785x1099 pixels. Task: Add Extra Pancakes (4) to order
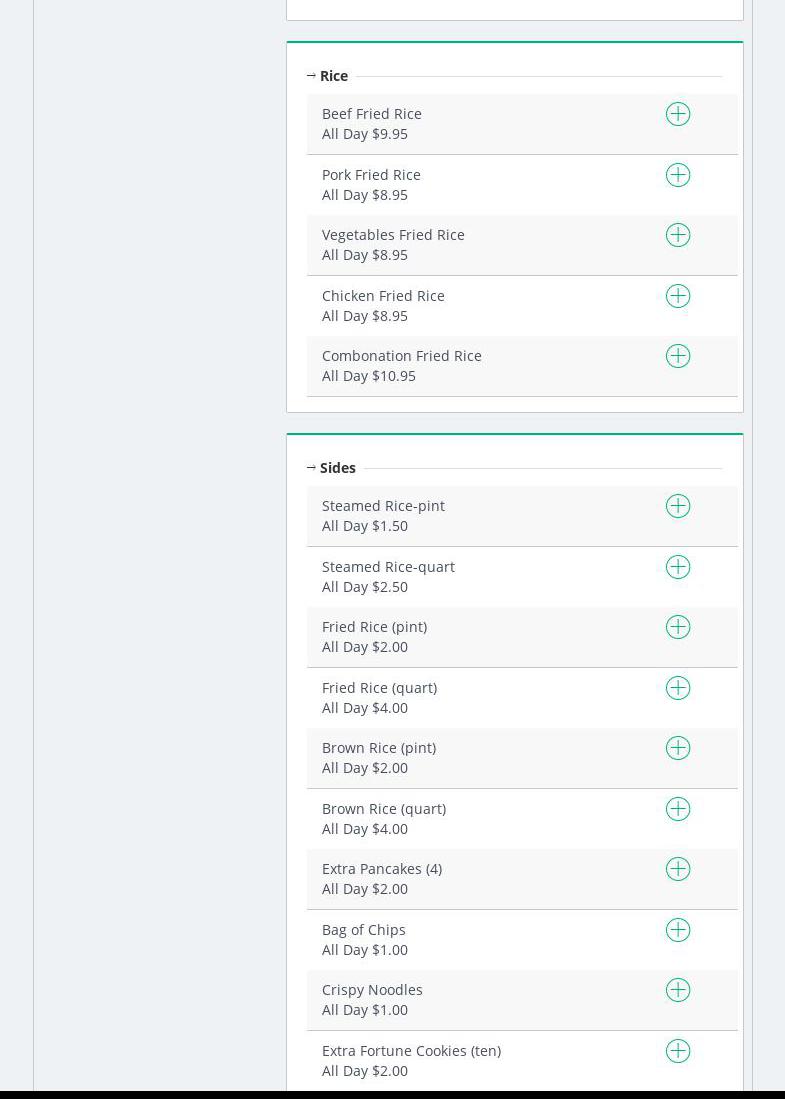(x=678, y=869)
